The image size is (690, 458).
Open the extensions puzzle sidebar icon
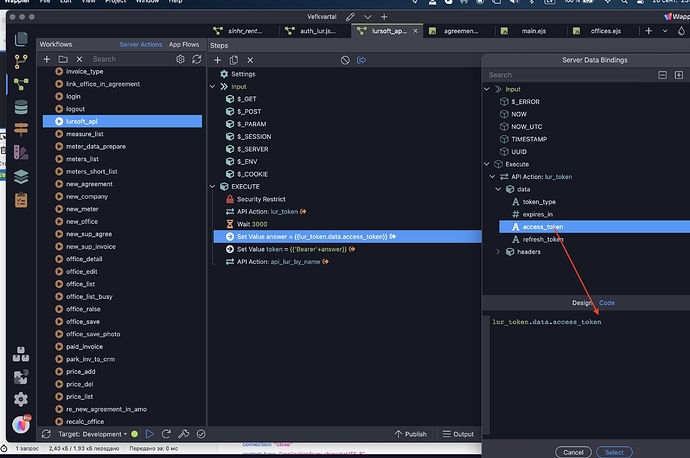21,377
